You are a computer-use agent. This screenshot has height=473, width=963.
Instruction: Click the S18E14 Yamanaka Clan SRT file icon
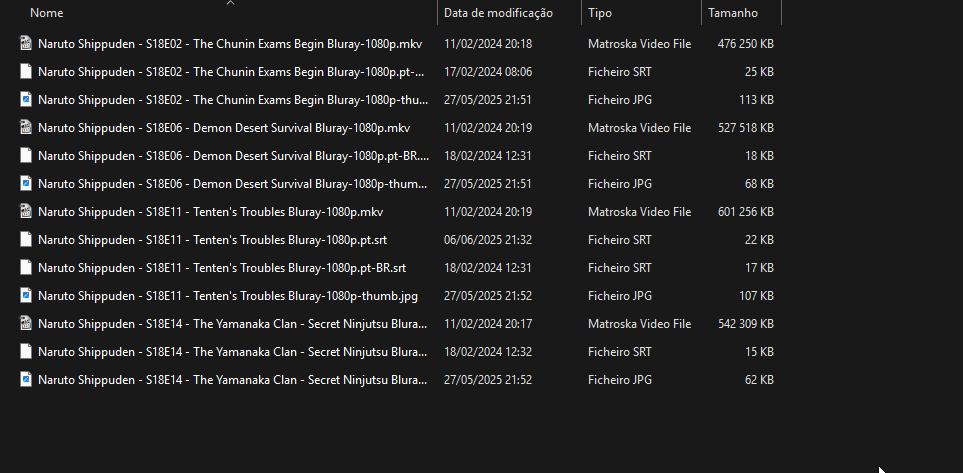26,351
